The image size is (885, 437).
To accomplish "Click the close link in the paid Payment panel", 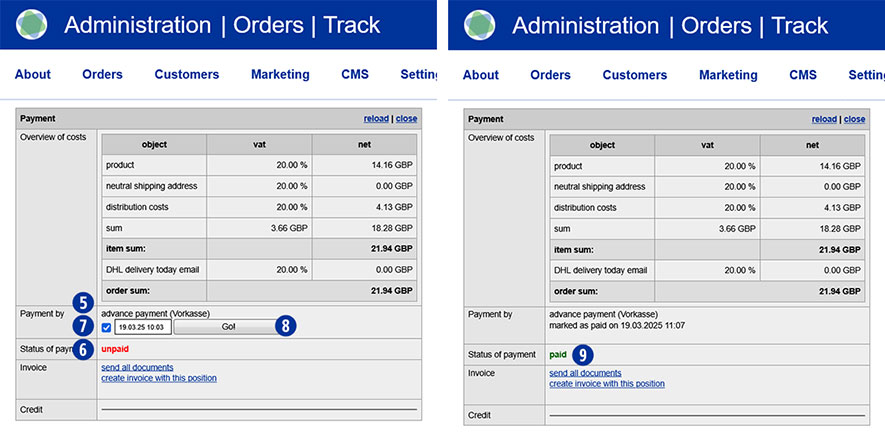I will 854,119.
